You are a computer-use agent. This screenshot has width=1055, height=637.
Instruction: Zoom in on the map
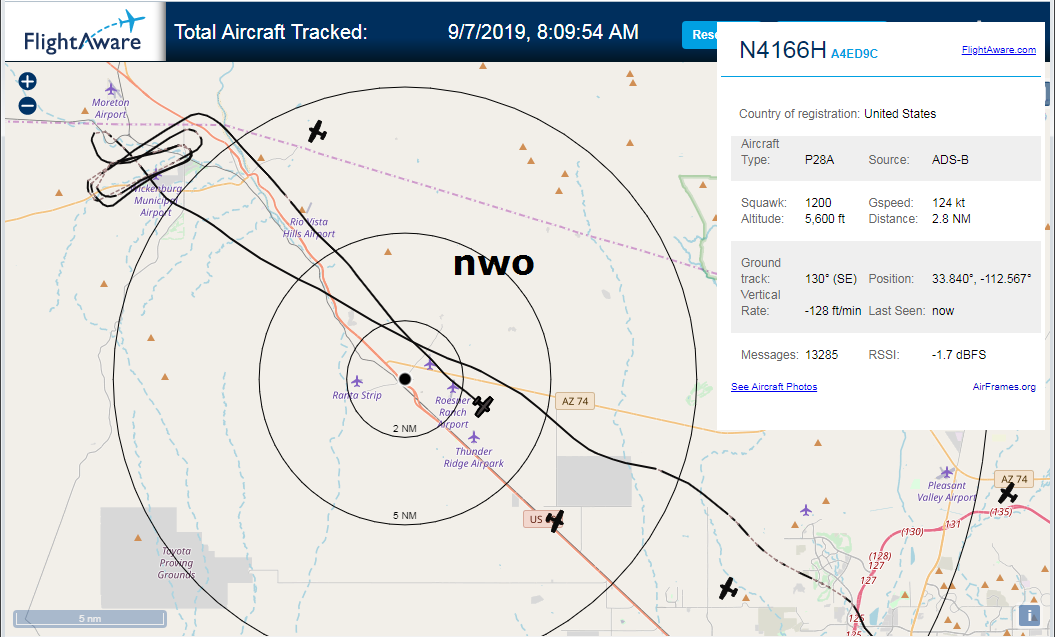click(x=27, y=82)
